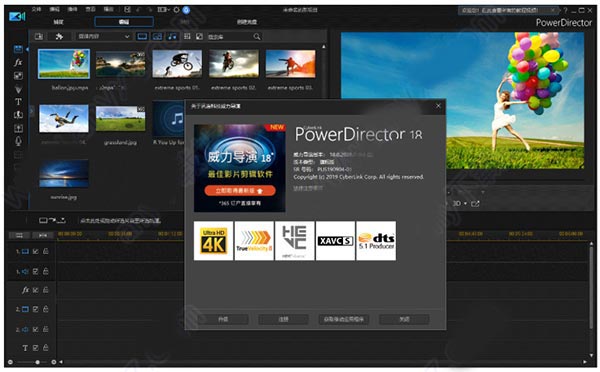Redo action via the redo arrow icon
600x372 pixels.
point(150,10)
